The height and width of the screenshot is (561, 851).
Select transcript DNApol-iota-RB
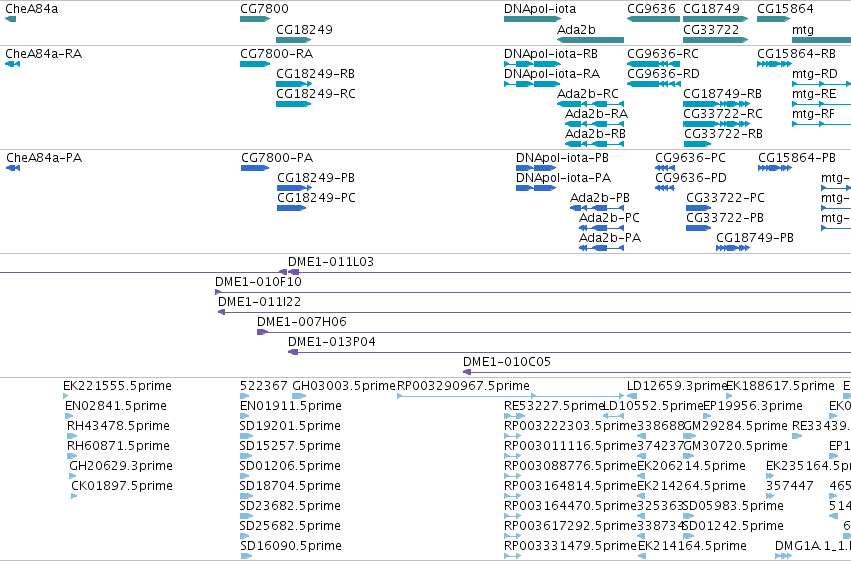[551, 54]
